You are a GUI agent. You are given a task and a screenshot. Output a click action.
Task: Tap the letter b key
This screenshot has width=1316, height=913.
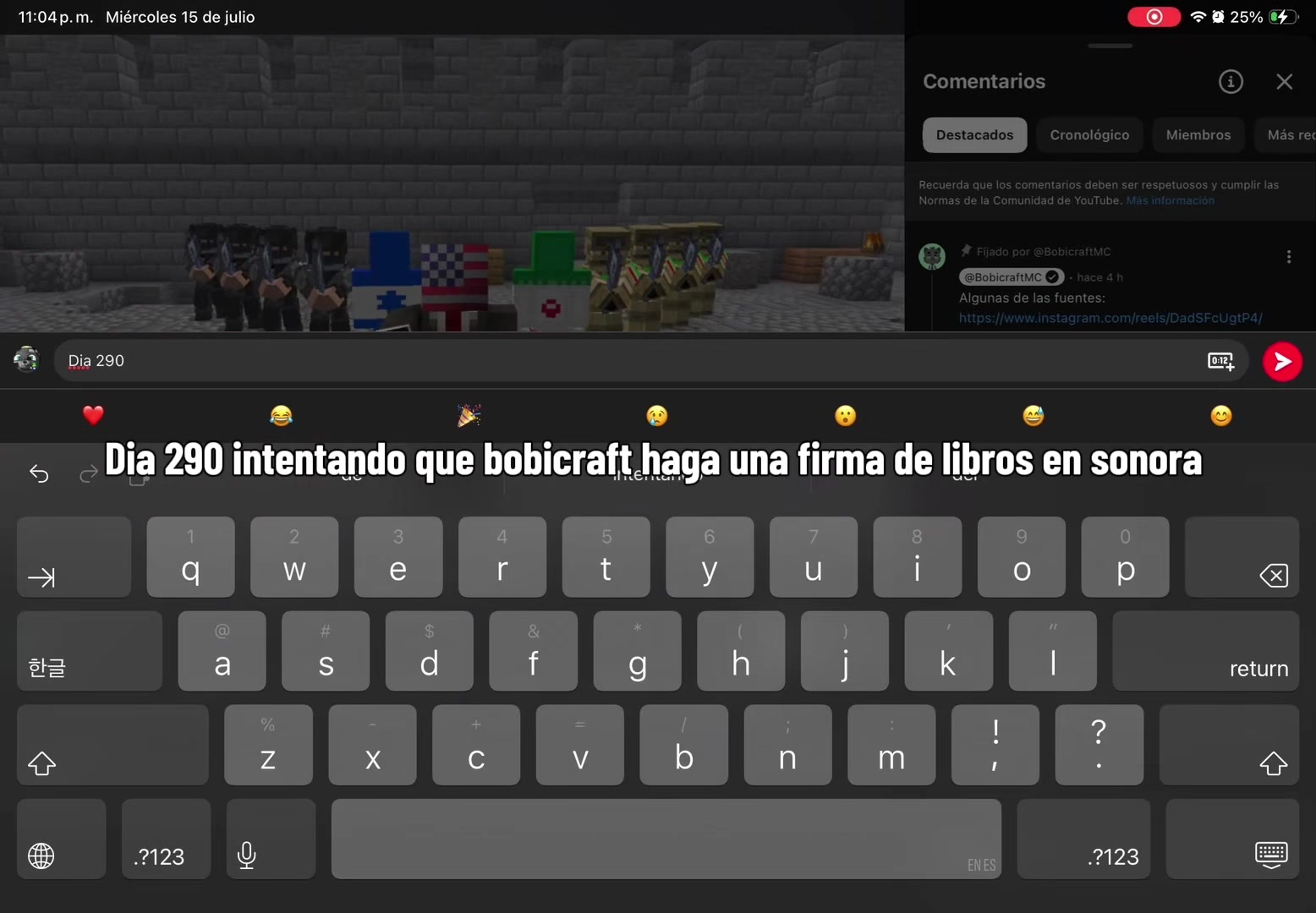click(684, 745)
